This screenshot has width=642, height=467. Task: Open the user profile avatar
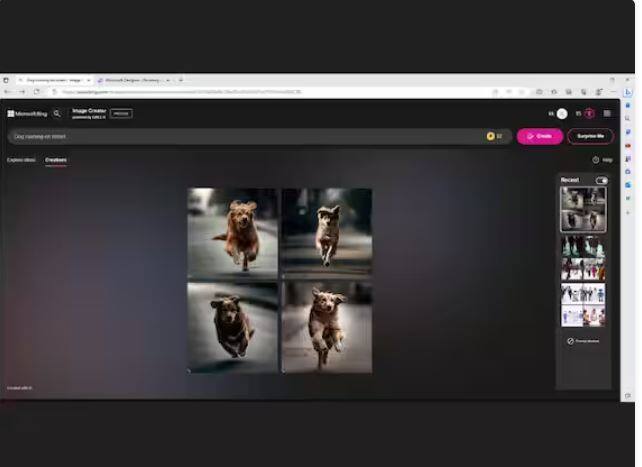[x=562, y=114]
